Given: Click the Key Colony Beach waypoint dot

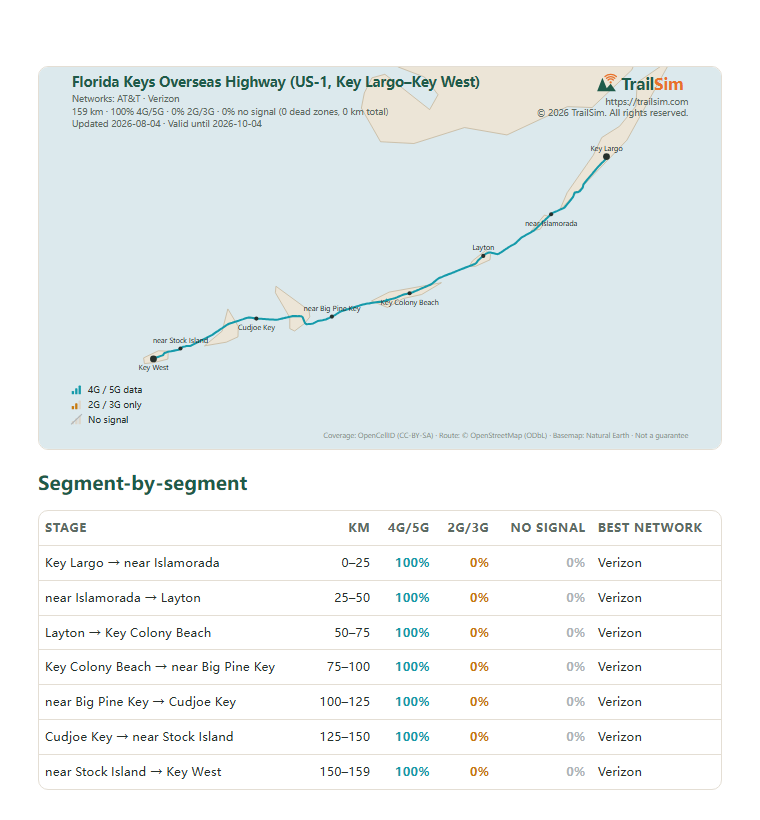Looking at the screenshot, I should pos(410,293).
